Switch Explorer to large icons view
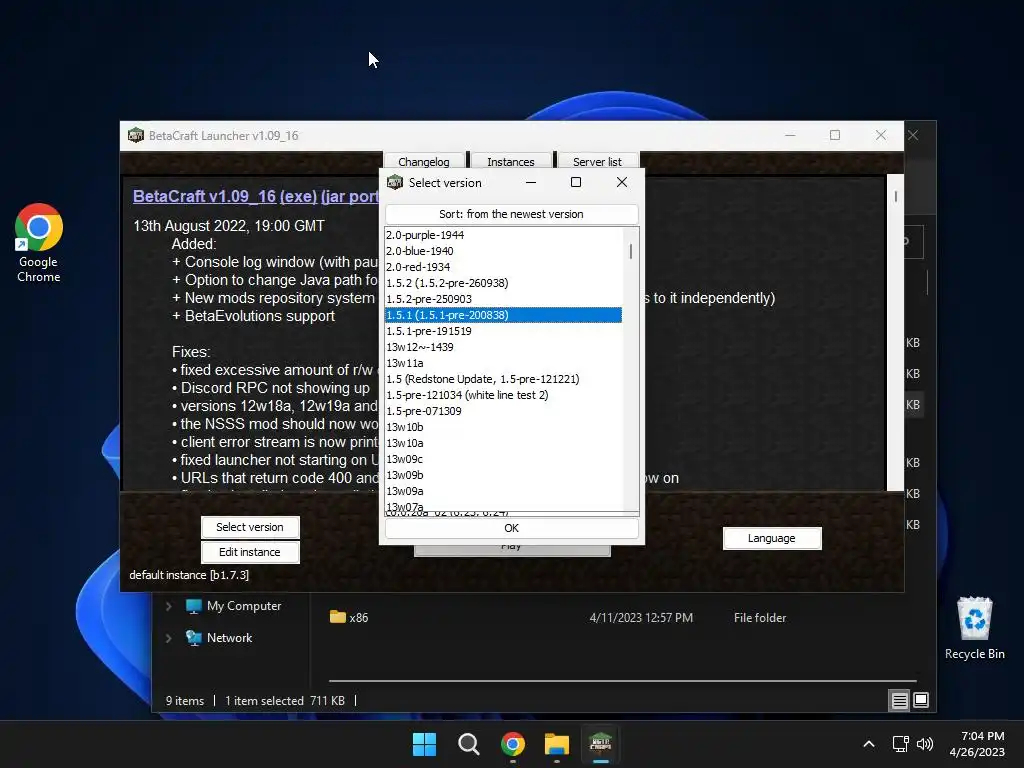The height and width of the screenshot is (768, 1024). (x=921, y=701)
